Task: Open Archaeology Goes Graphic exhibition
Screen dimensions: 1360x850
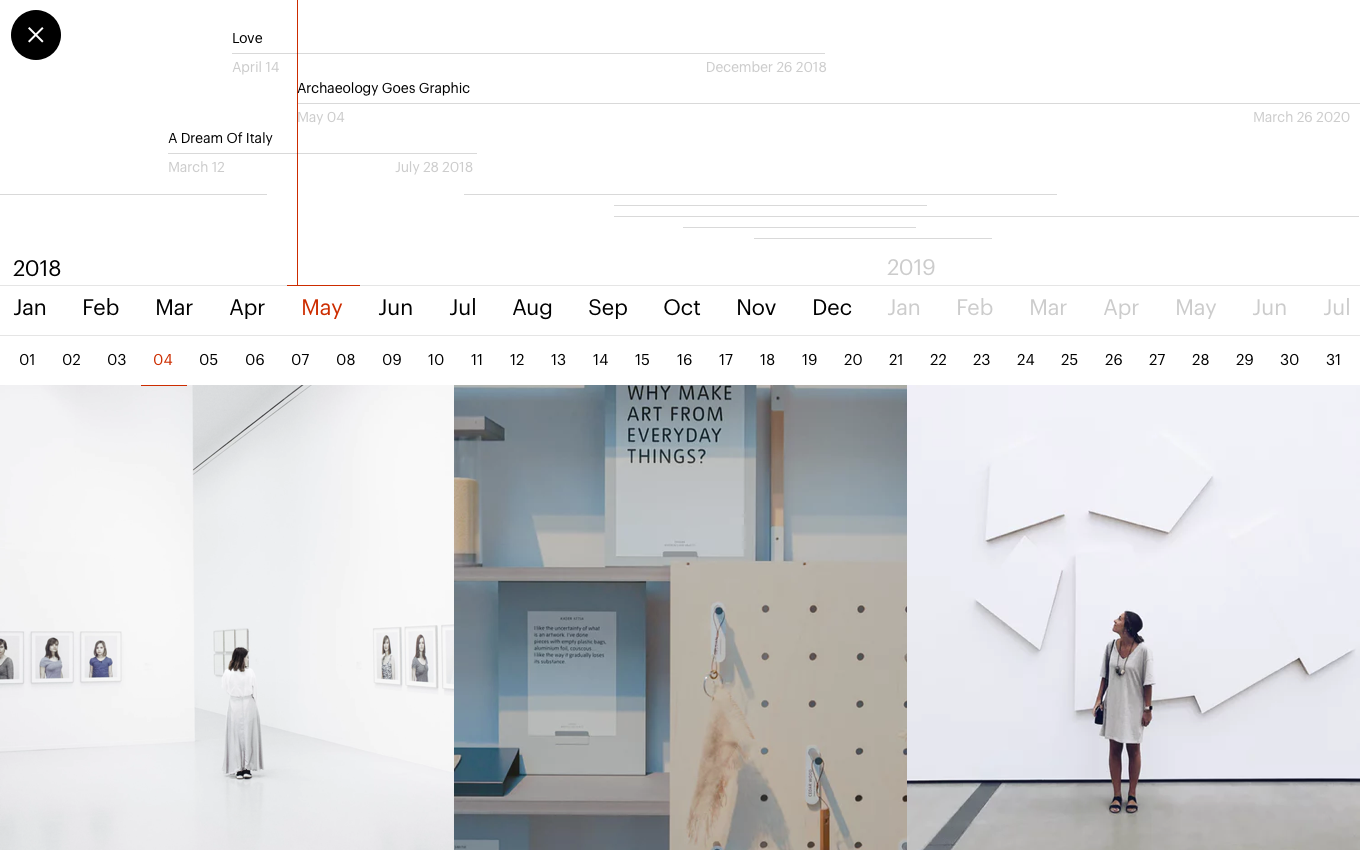Action: 383,88
